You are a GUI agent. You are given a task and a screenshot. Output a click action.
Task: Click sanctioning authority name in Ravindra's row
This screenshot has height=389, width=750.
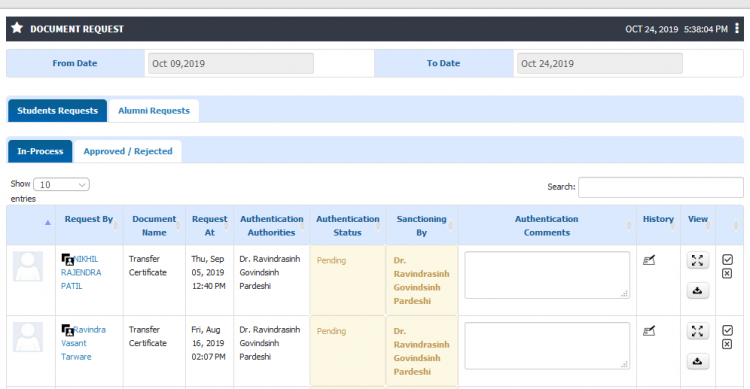pos(421,351)
